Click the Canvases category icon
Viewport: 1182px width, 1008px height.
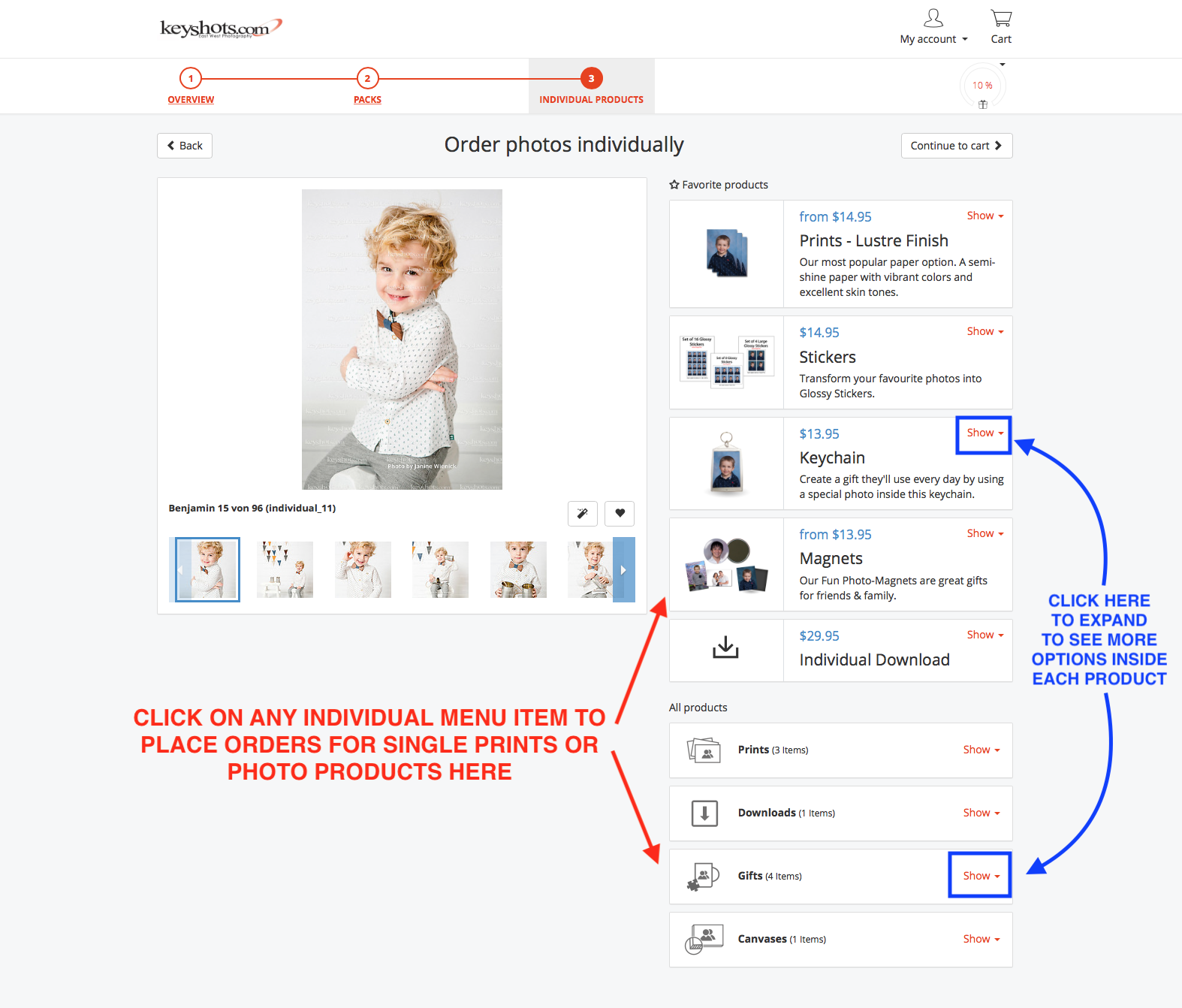704,939
